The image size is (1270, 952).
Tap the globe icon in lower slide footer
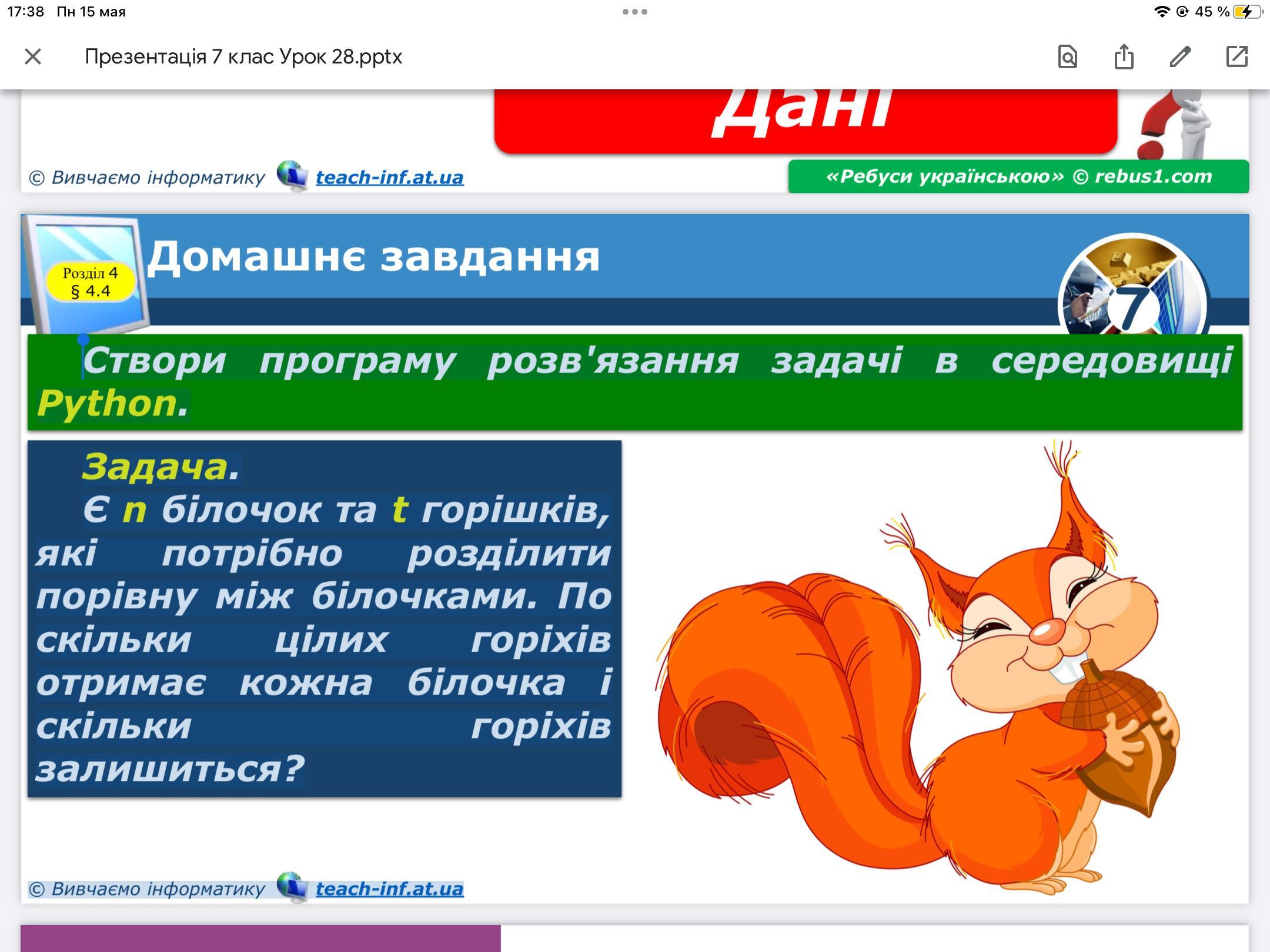tap(292, 887)
